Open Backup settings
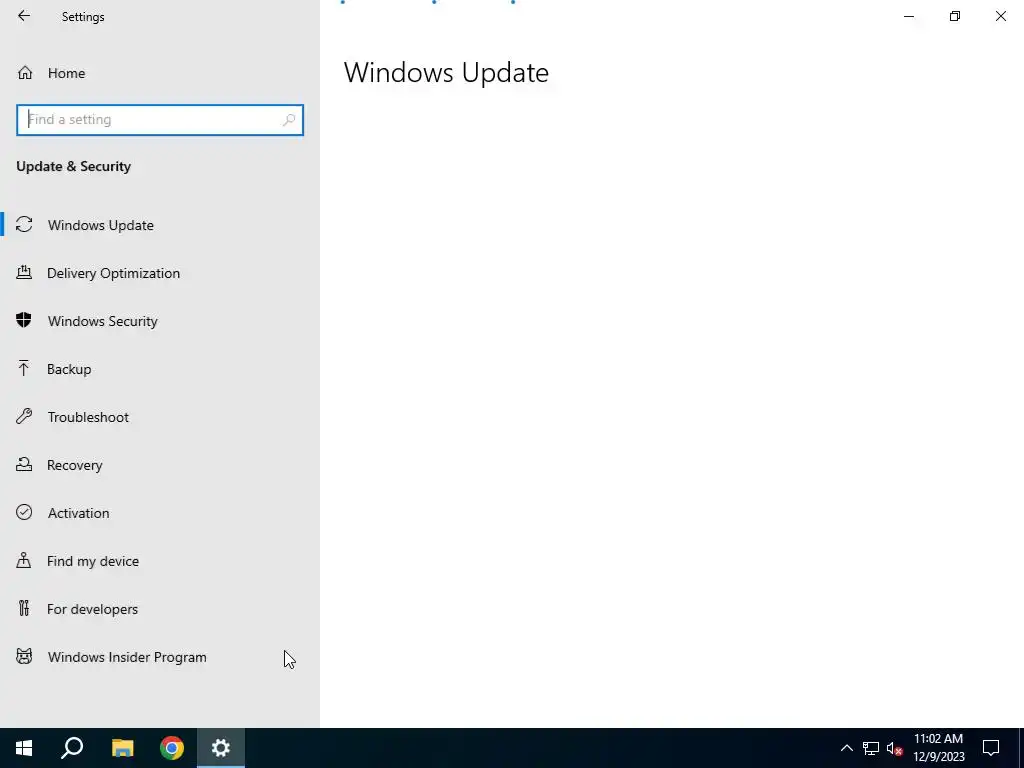This screenshot has width=1024, height=768. point(160,369)
